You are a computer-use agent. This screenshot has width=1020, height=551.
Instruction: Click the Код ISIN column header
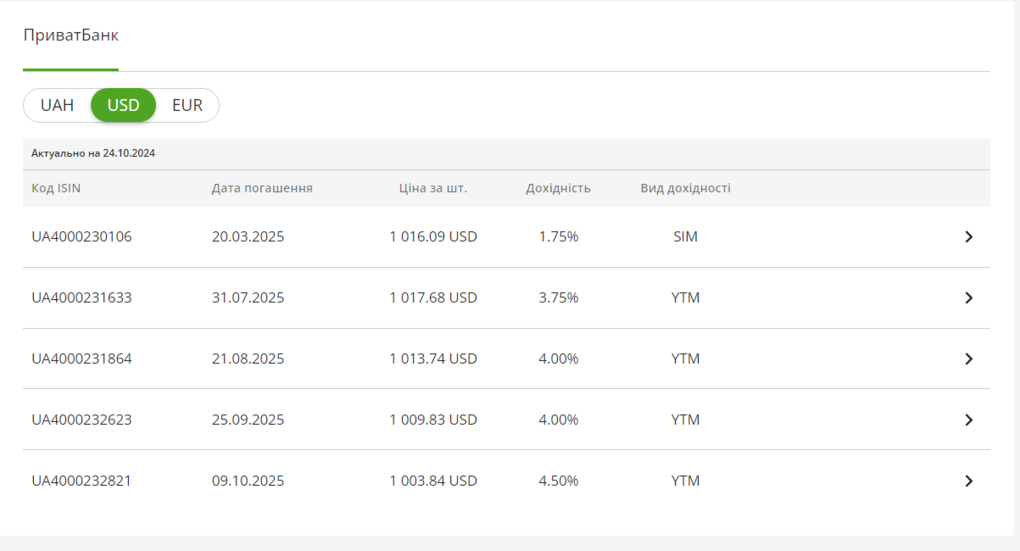(56, 188)
